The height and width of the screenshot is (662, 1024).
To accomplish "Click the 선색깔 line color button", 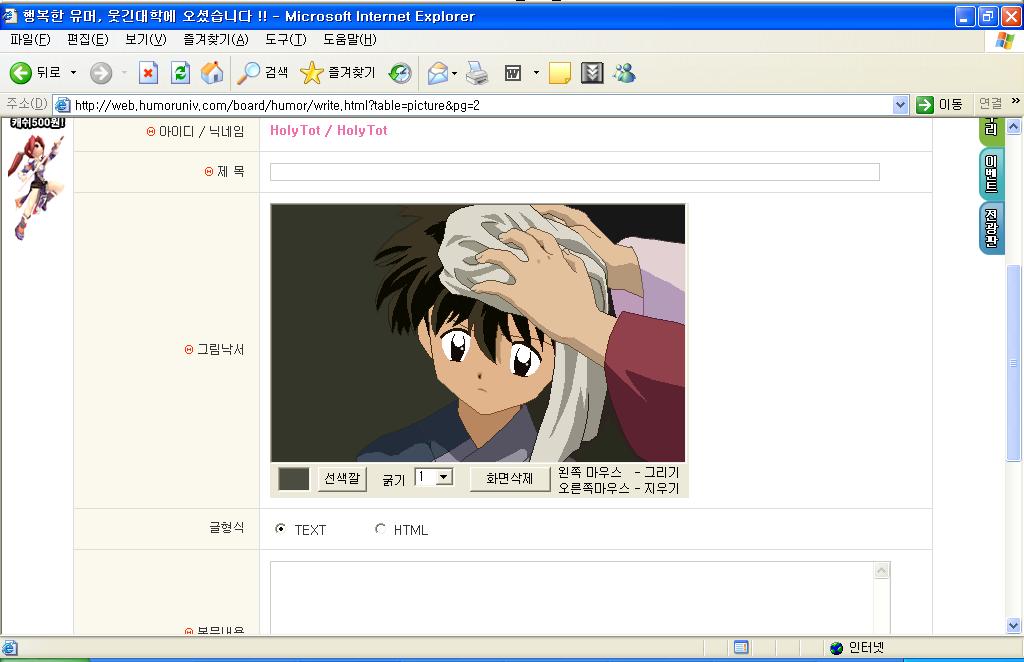I will click(x=342, y=479).
